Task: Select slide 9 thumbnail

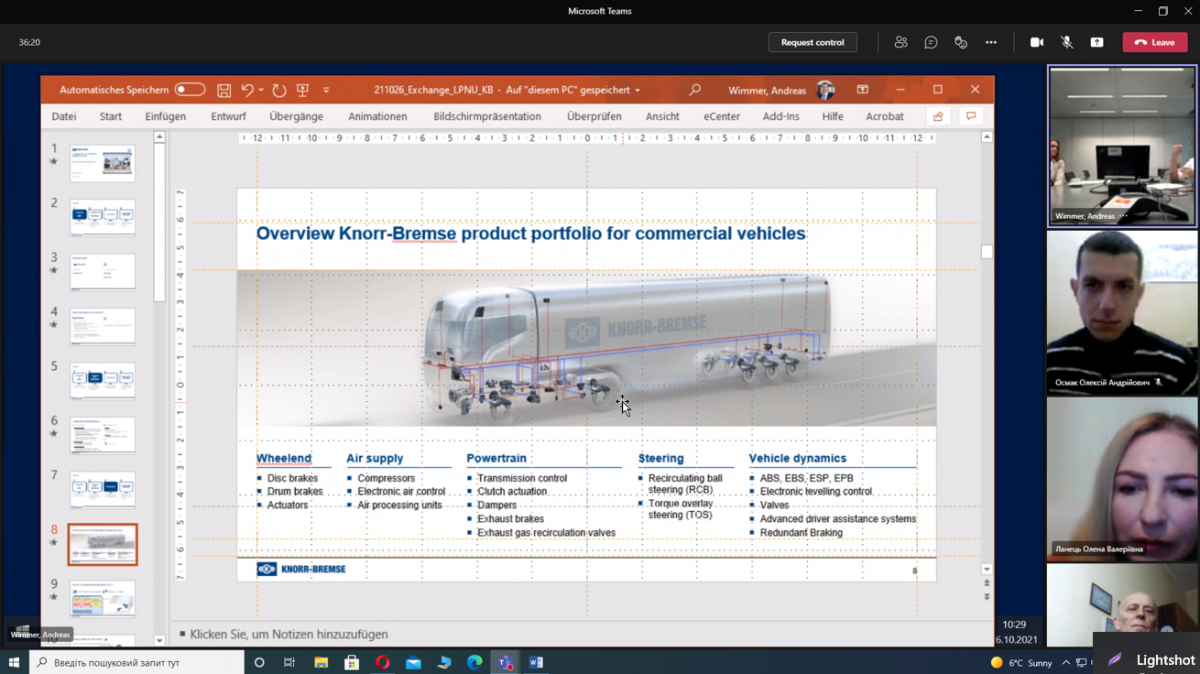Action: point(102,598)
